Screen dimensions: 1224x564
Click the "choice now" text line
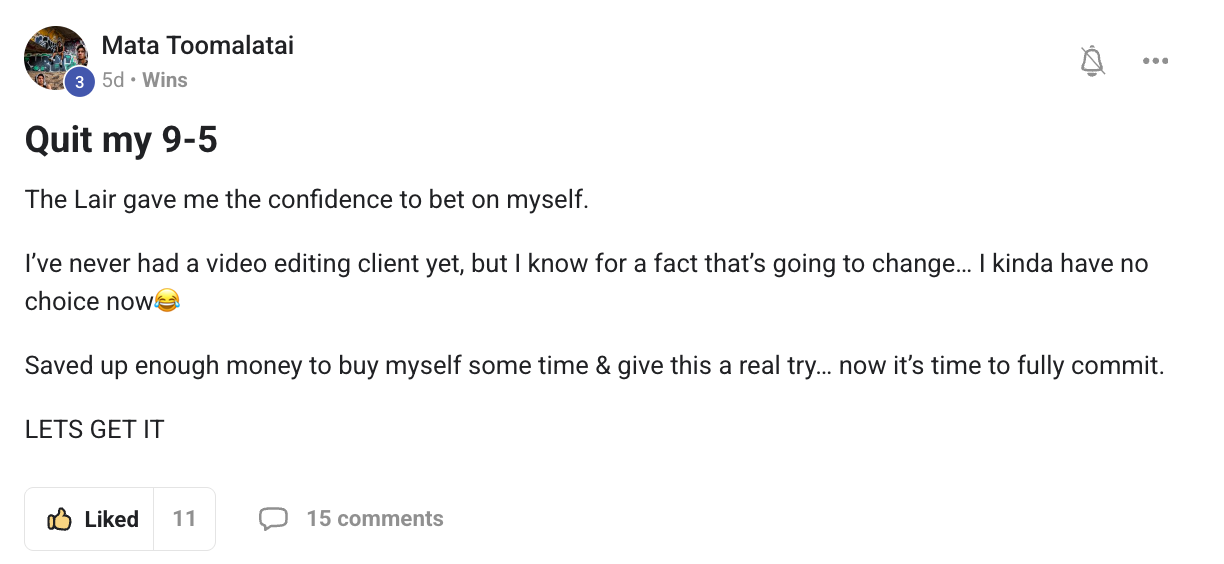(89, 301)
